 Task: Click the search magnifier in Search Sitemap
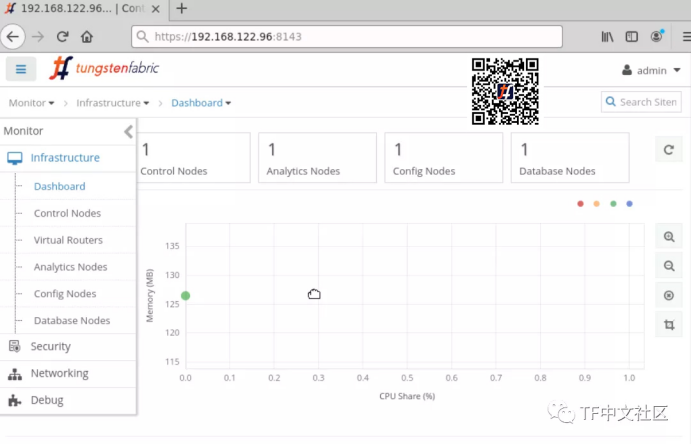pos(610,102)
